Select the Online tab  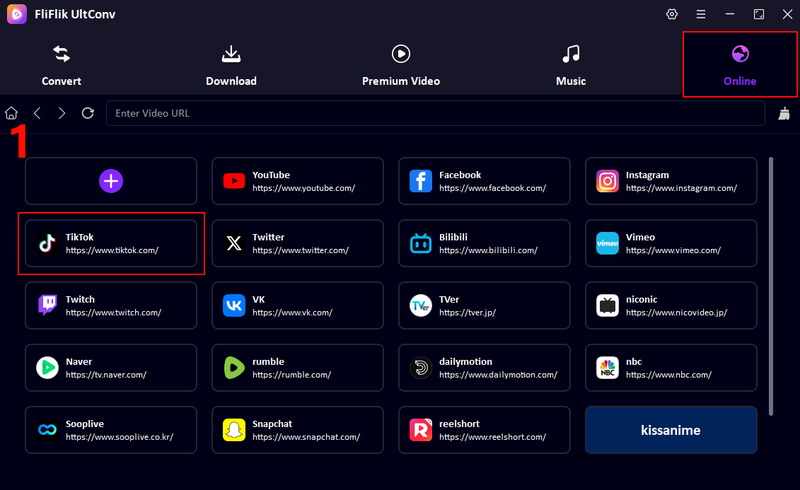(740, 65)
